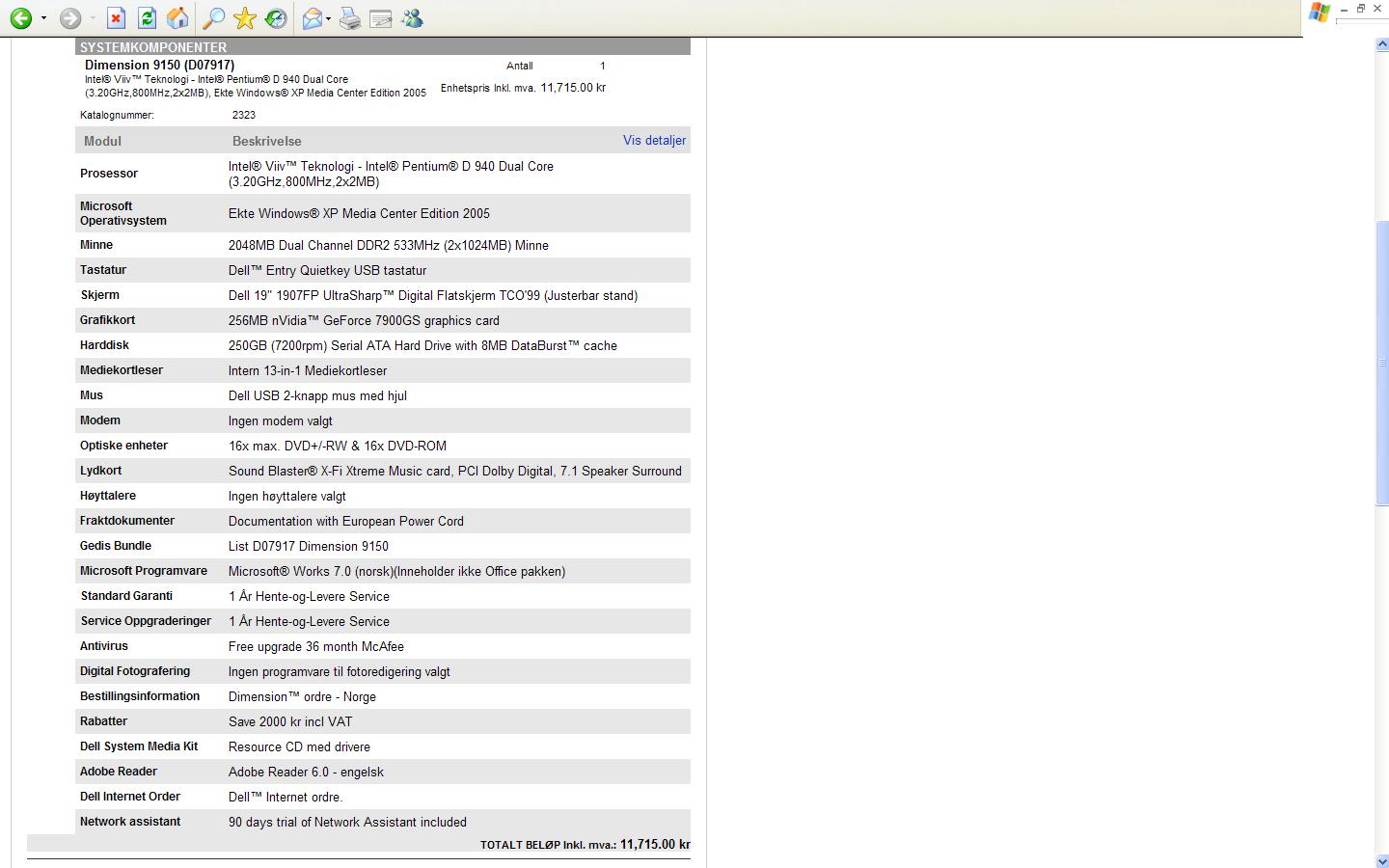1389x868 pixels.
Task: Go to the Home page icon
Action: 177,18
